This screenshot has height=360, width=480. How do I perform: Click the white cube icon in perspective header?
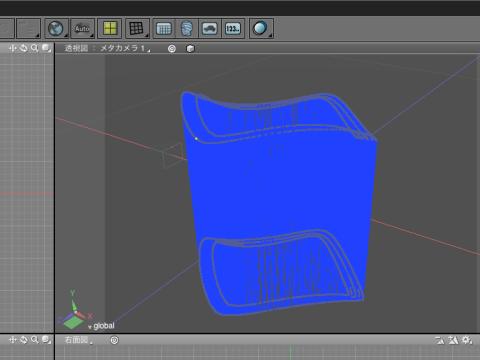coord(190,49)
